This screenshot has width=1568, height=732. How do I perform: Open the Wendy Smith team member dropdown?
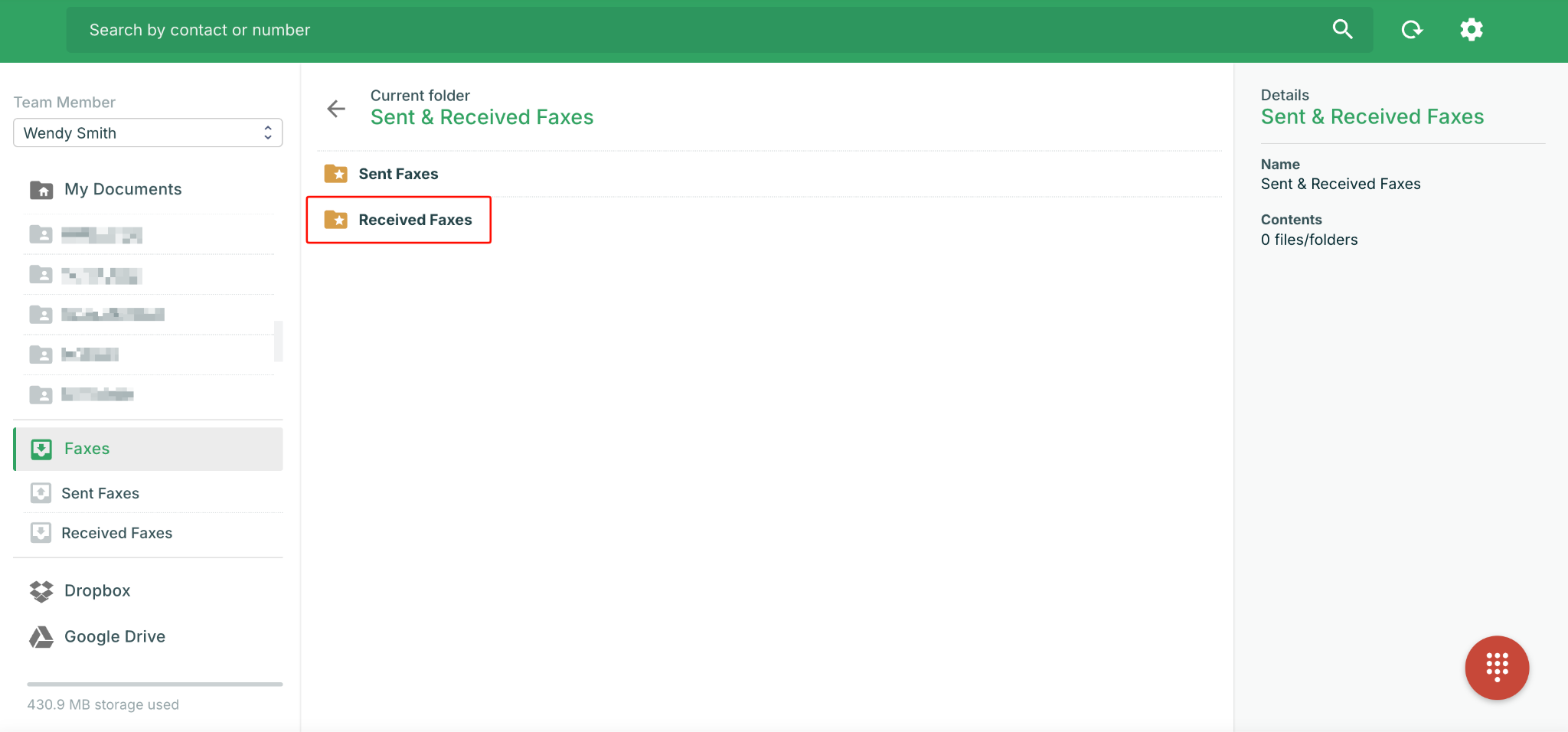coord(148,132)
